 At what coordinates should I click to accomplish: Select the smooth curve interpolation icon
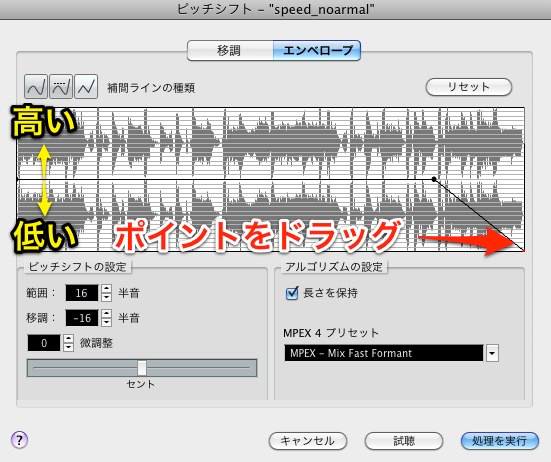point(35,86)
